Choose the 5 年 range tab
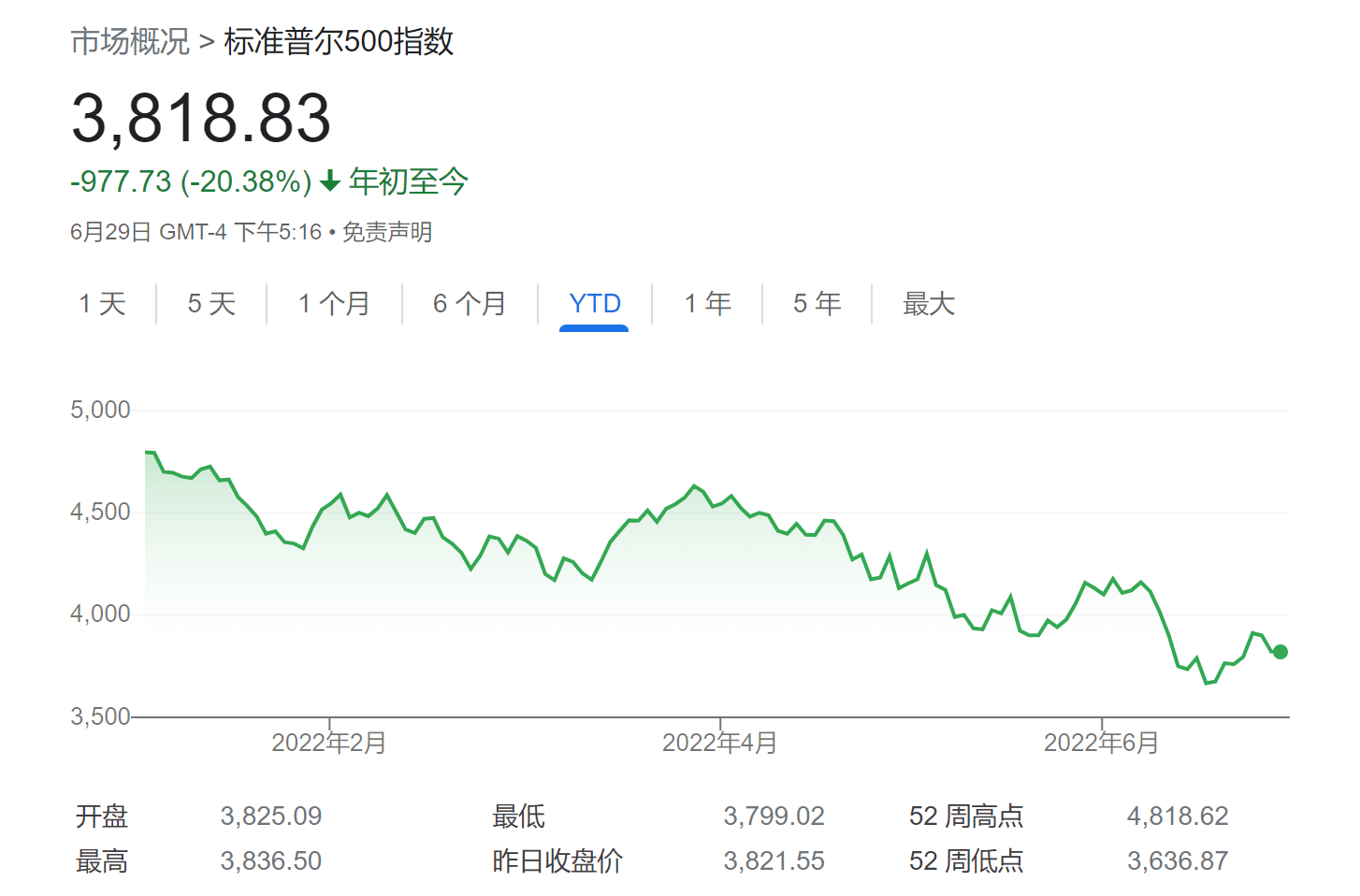Viewport: 1360px width, 896px height. pos(817,304)
